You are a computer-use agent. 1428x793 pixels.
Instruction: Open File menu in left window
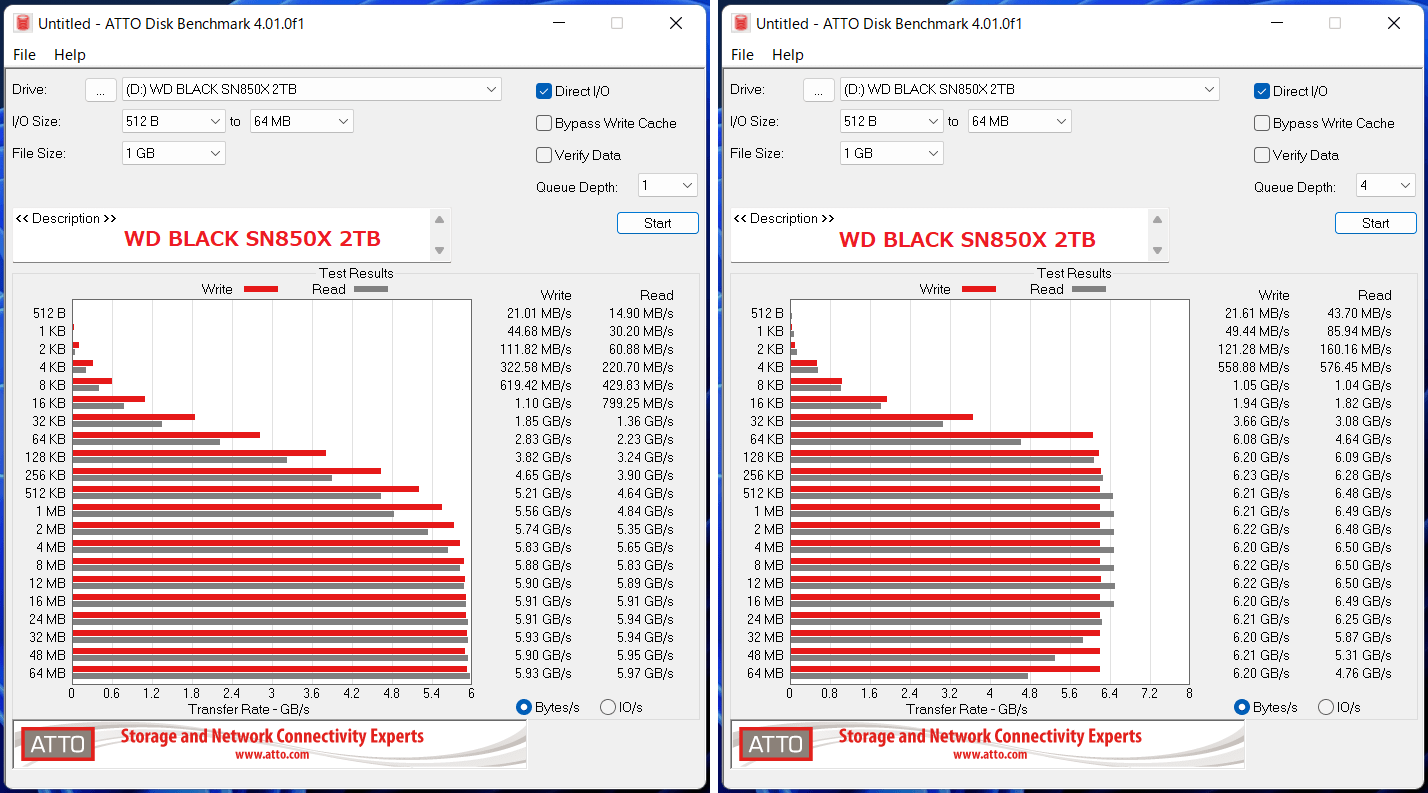click(x=24, y=55)
